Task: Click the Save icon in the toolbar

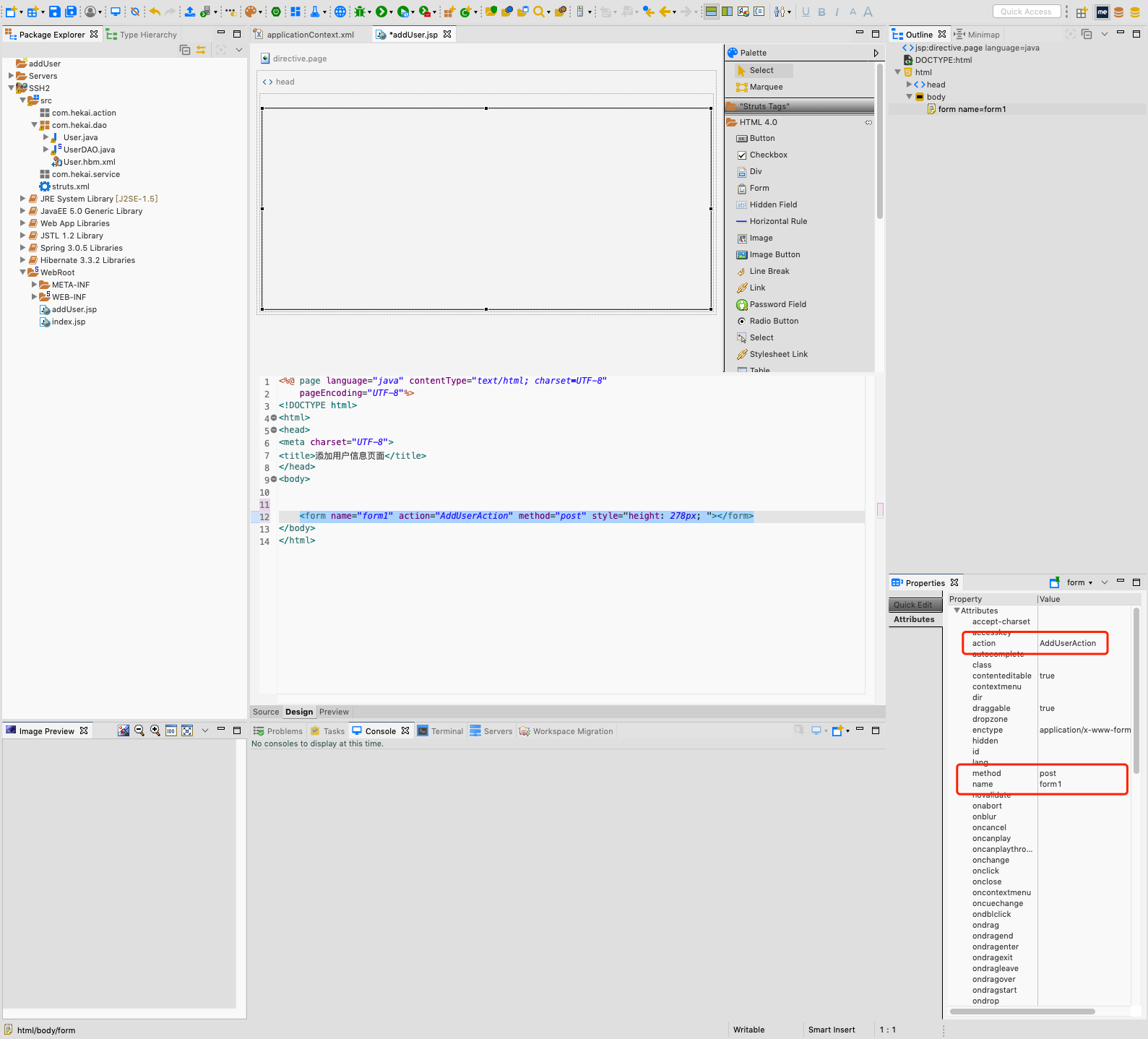Action: (x=54, y=12)
